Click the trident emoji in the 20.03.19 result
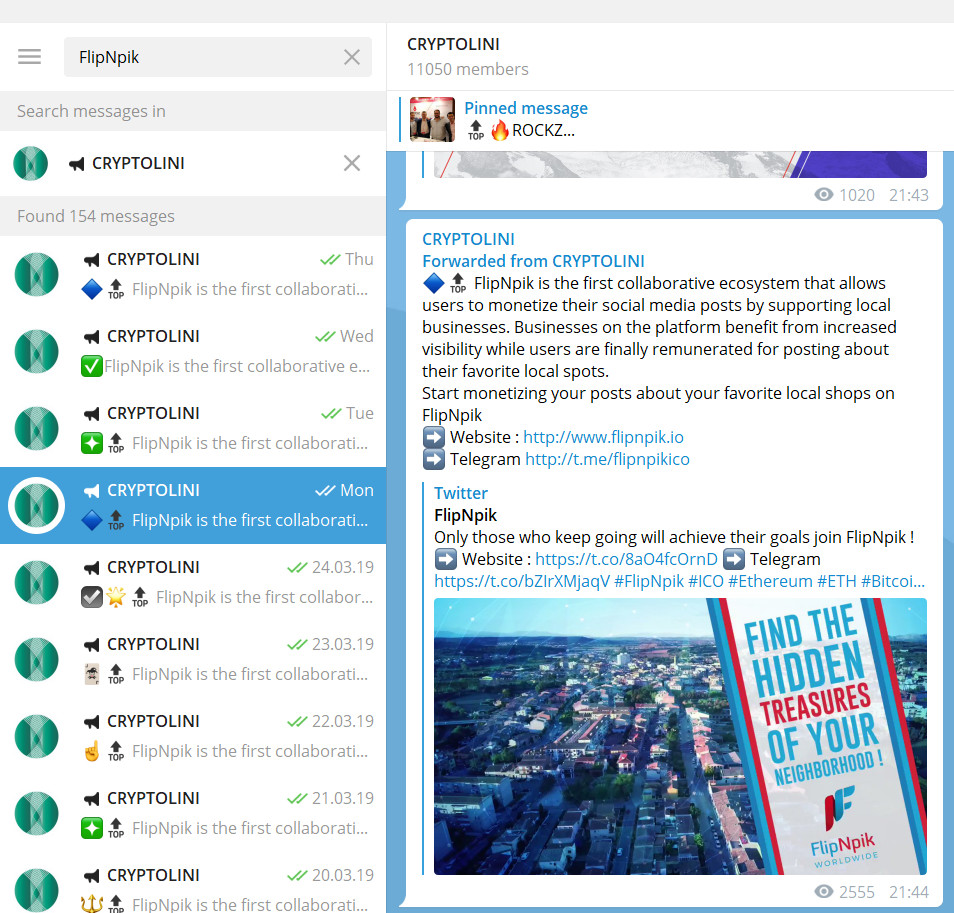This screenshot has width=954, height=913. 92,904
